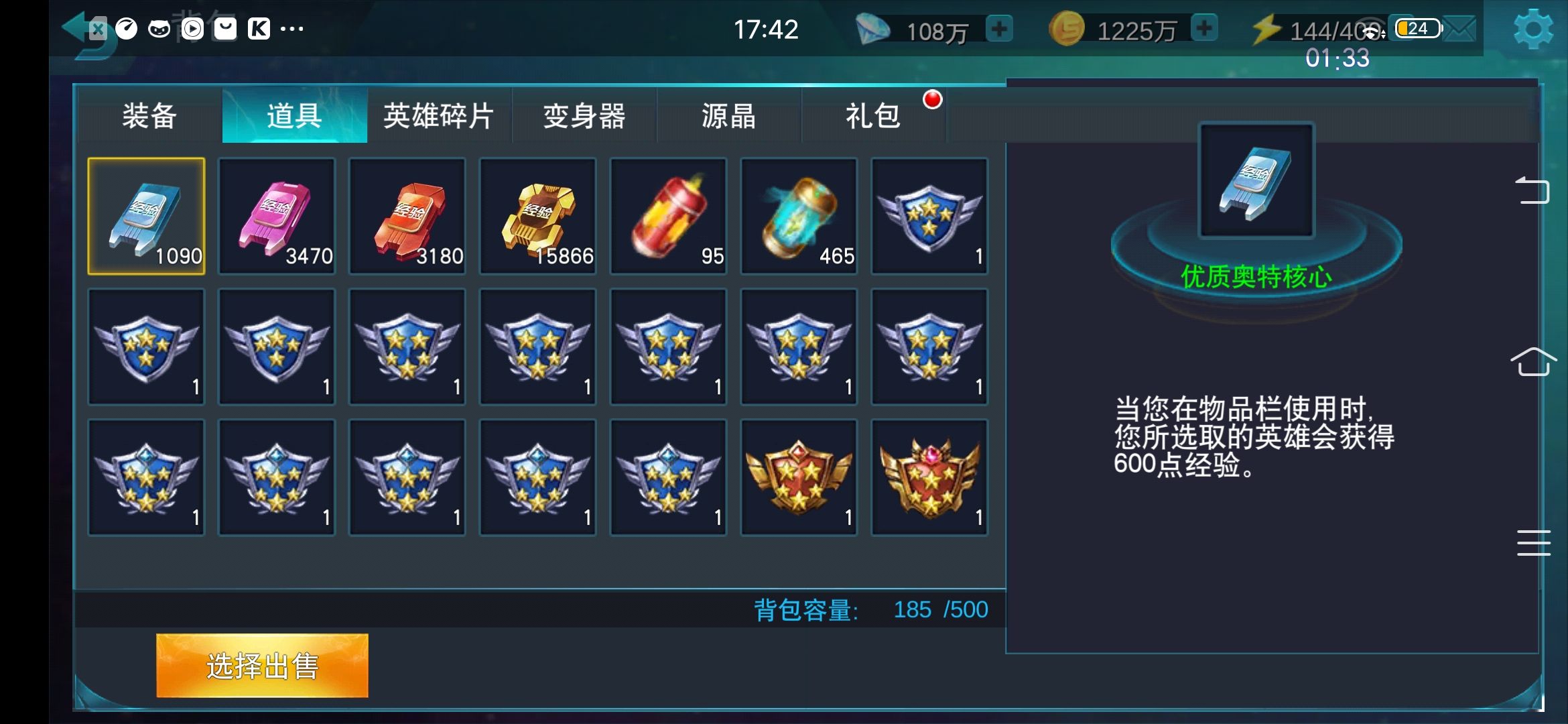Screen dimensions: 1568x724
Task: Select the gold experience card with 15866 count
Action: coord(538,217)
